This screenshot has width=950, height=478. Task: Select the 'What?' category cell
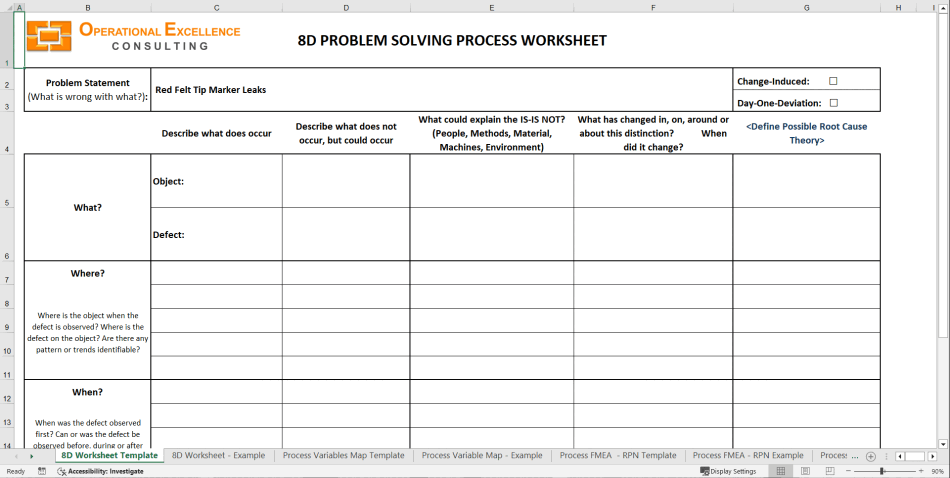[x=88, y=207]
